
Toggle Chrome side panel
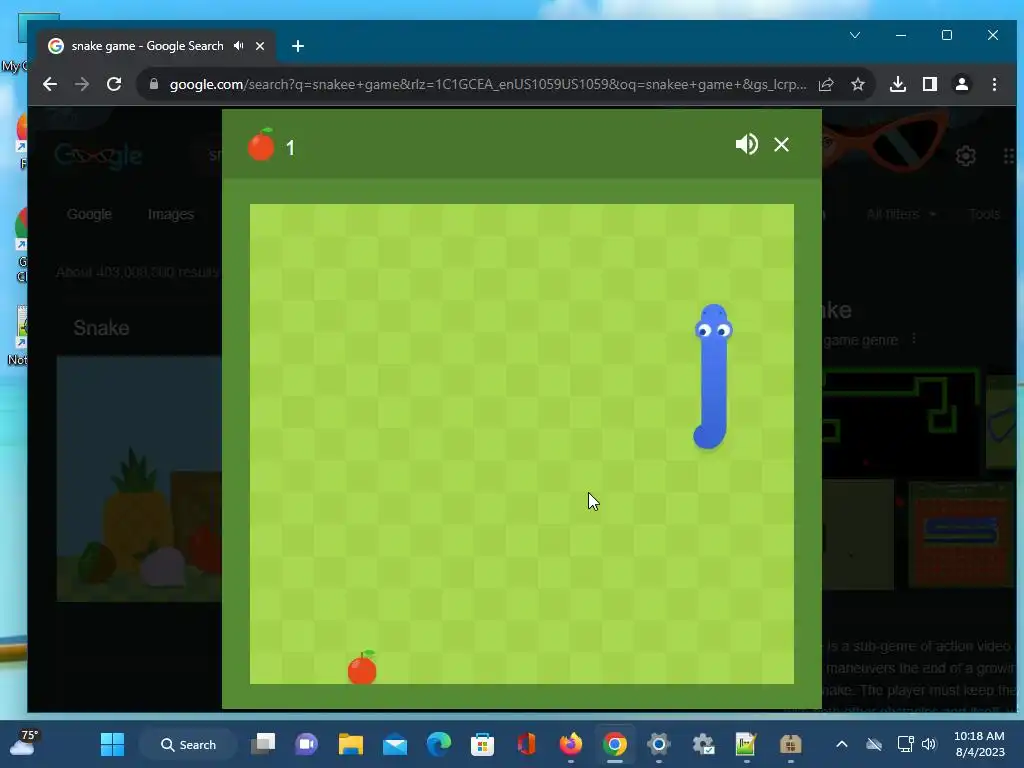point(930,84)
